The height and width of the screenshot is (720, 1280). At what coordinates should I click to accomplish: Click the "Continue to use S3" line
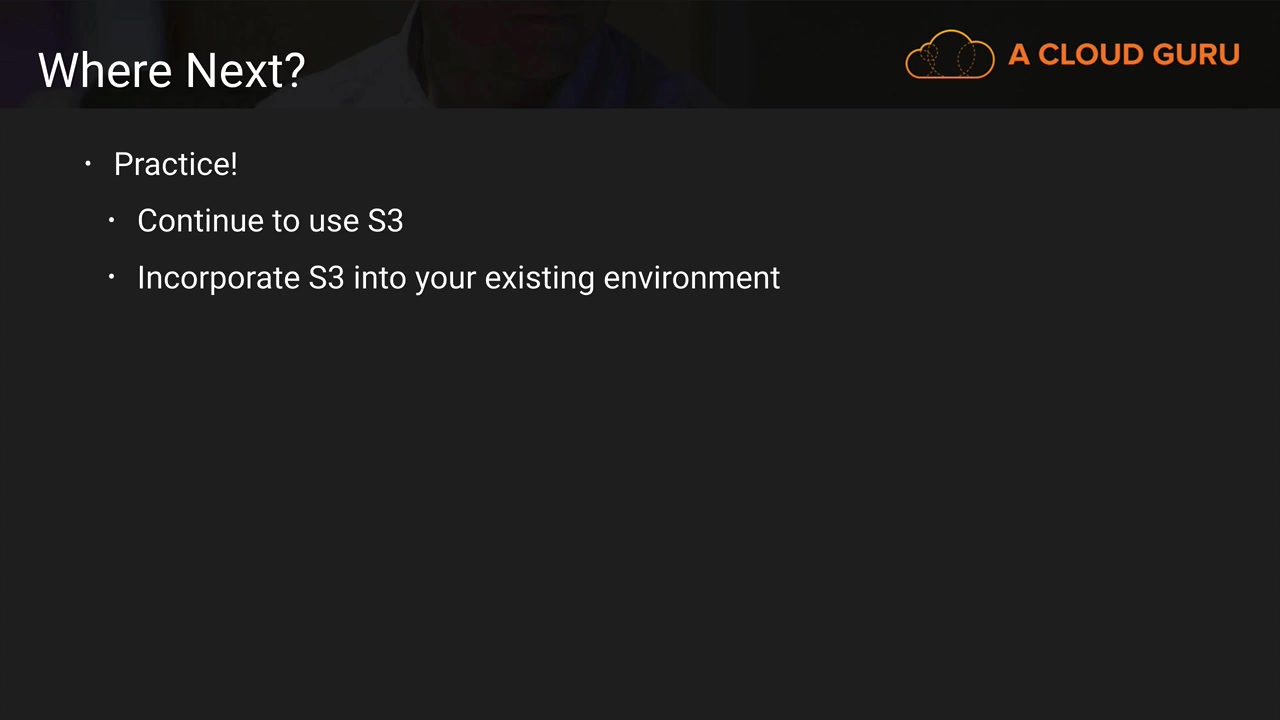[x=270, y=221]
